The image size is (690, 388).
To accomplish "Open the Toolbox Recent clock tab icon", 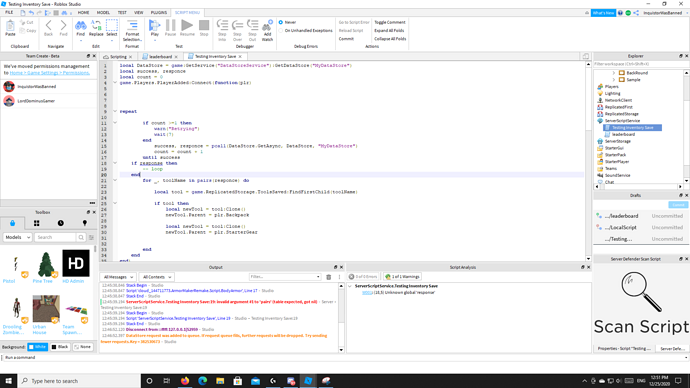I will tap(61, 223).
